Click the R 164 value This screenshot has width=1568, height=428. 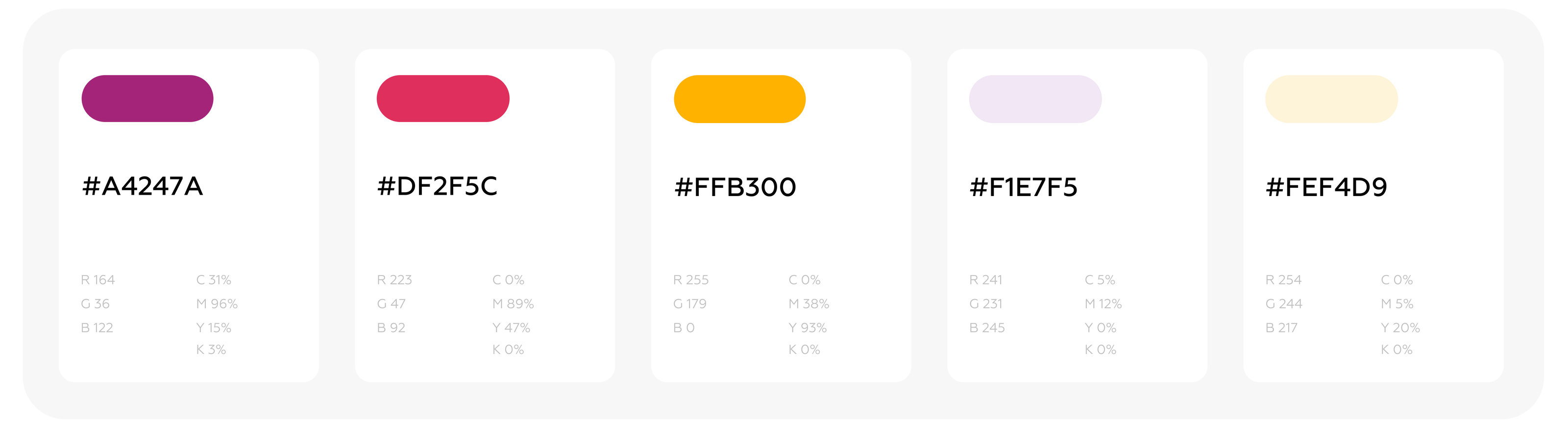click(98, 280)
